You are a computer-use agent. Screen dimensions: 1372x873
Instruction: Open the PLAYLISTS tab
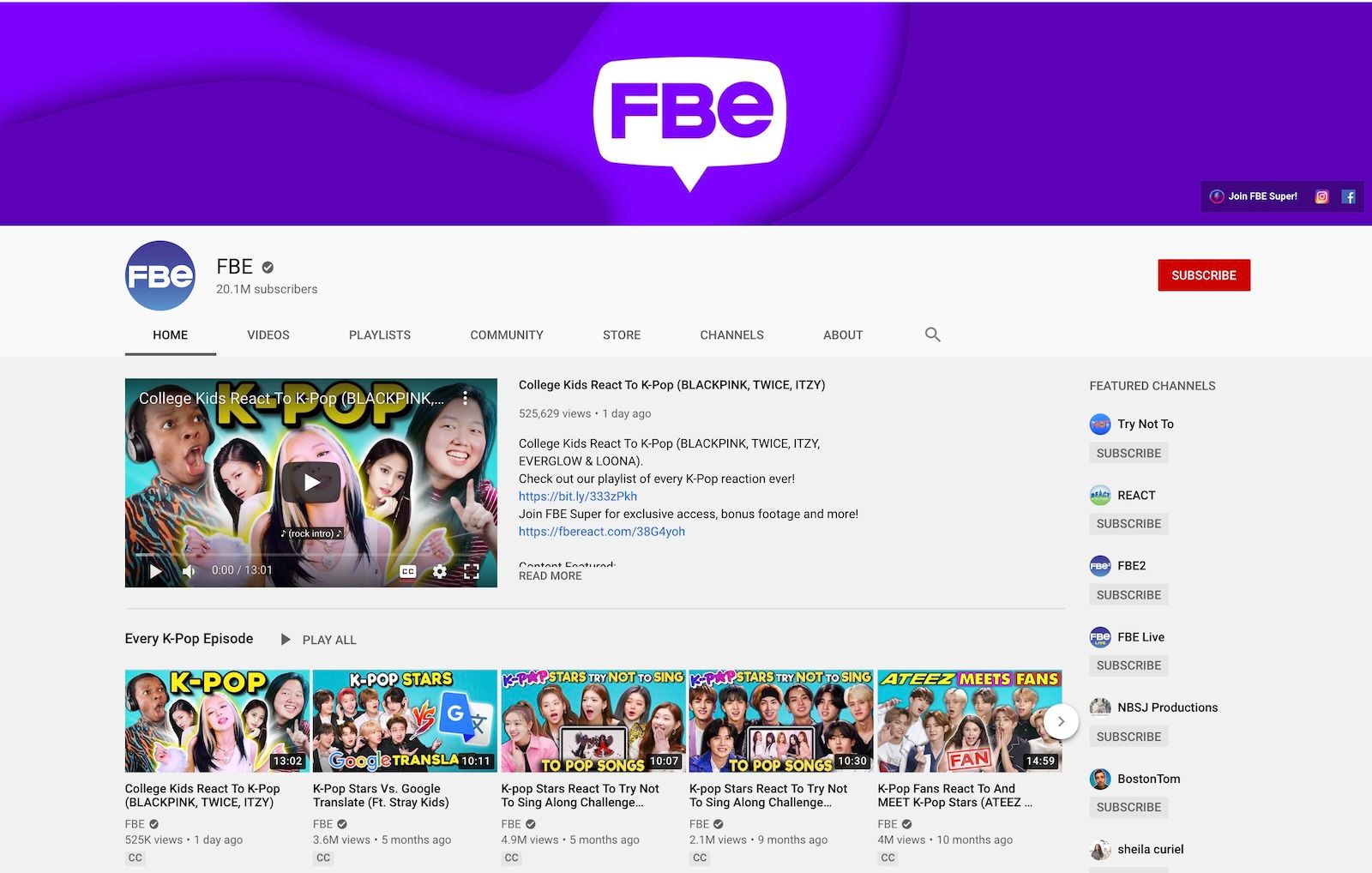[380, 335]
